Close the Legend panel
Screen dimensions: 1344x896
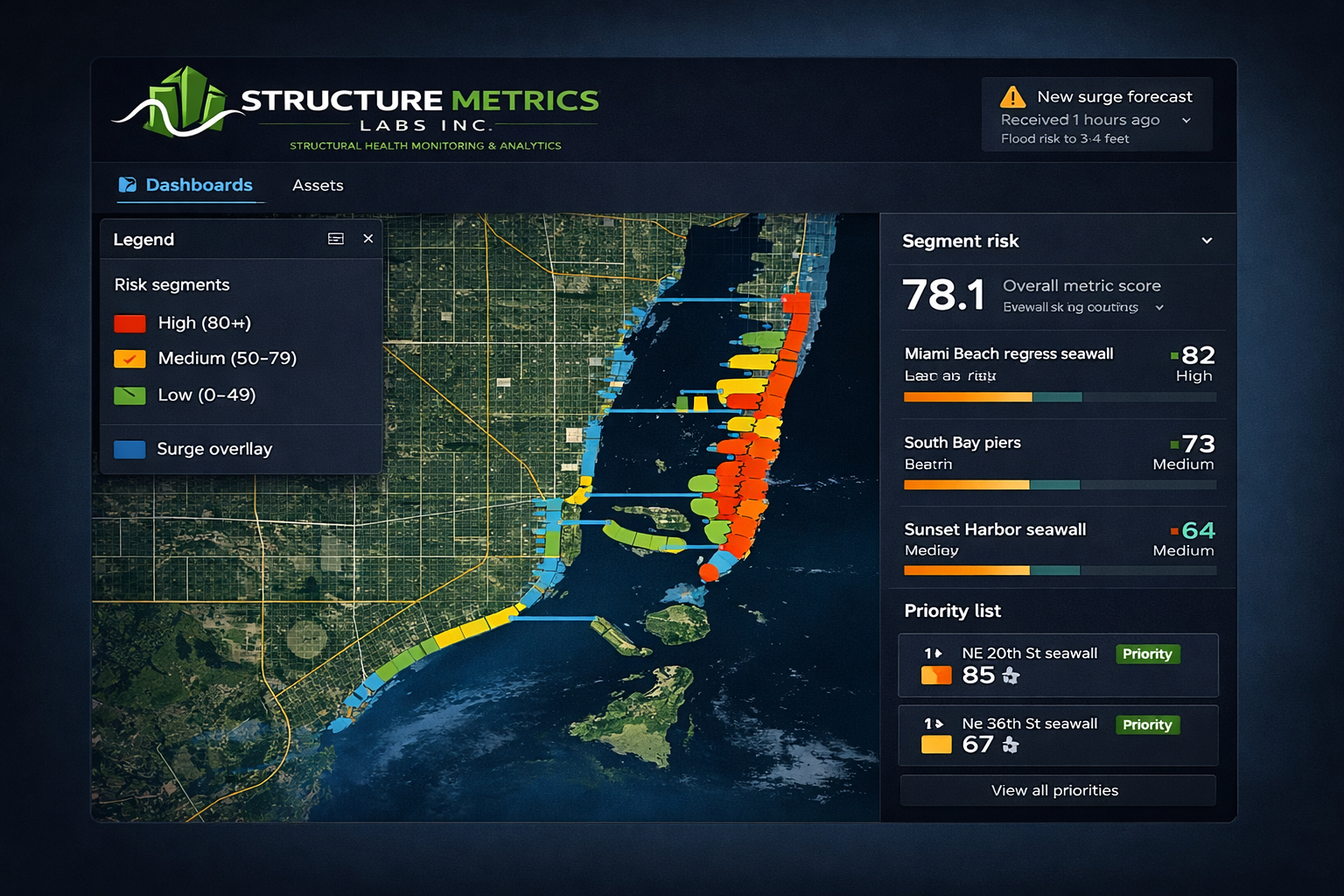pos(368,238)
